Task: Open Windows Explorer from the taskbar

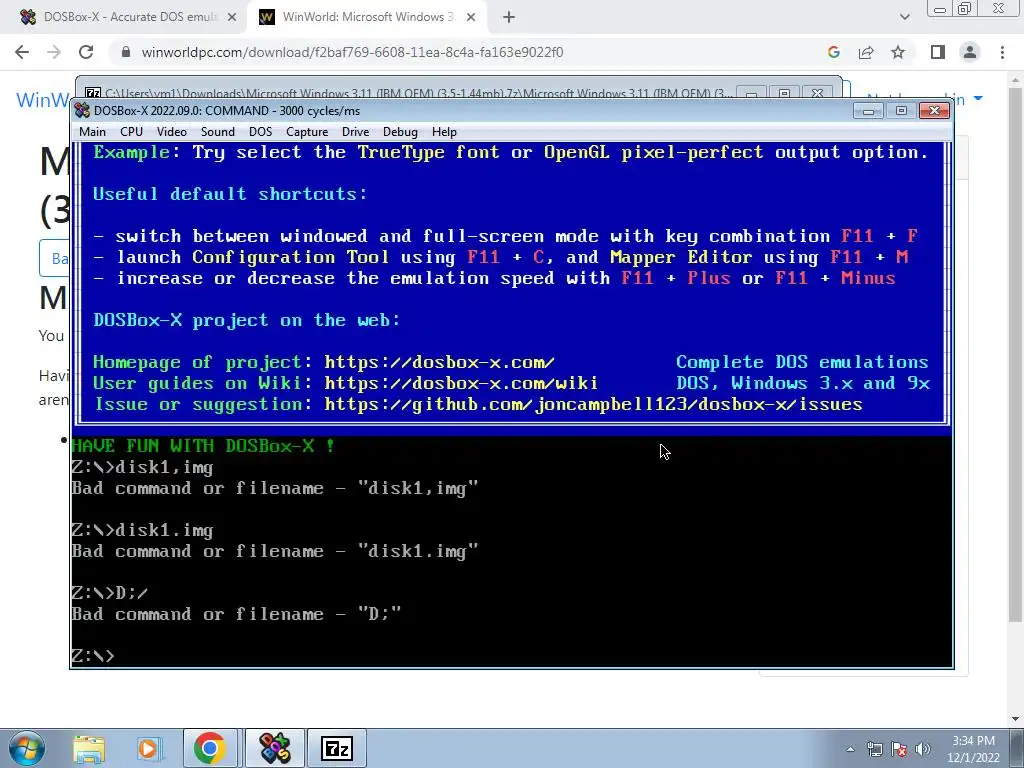Action: (x=89, y=748)
